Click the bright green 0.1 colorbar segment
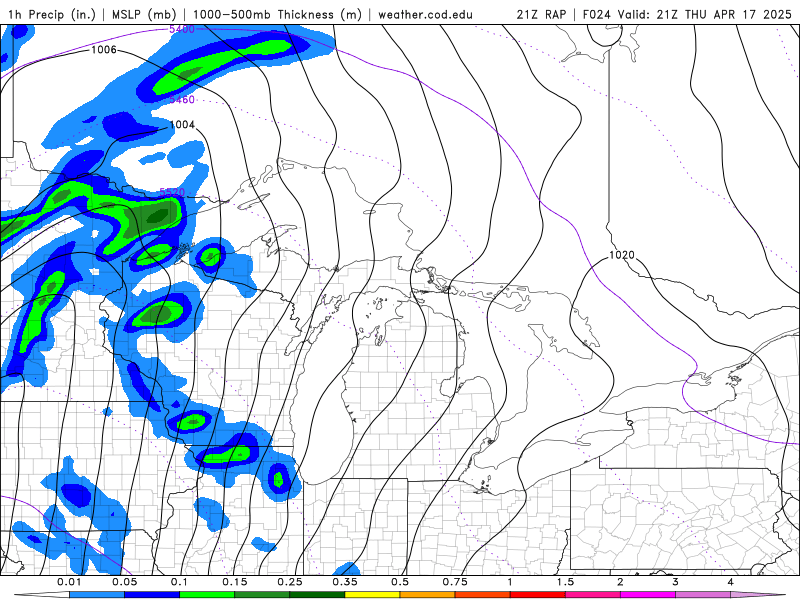Screen dimensions: 800x600 pos(207,595)
